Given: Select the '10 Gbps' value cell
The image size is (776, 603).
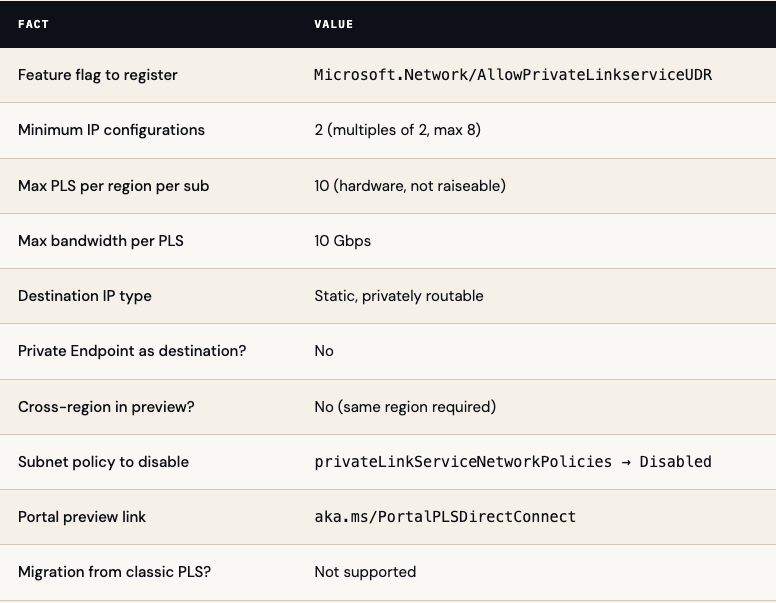Looking at the screenshot, I should (342, 241).
